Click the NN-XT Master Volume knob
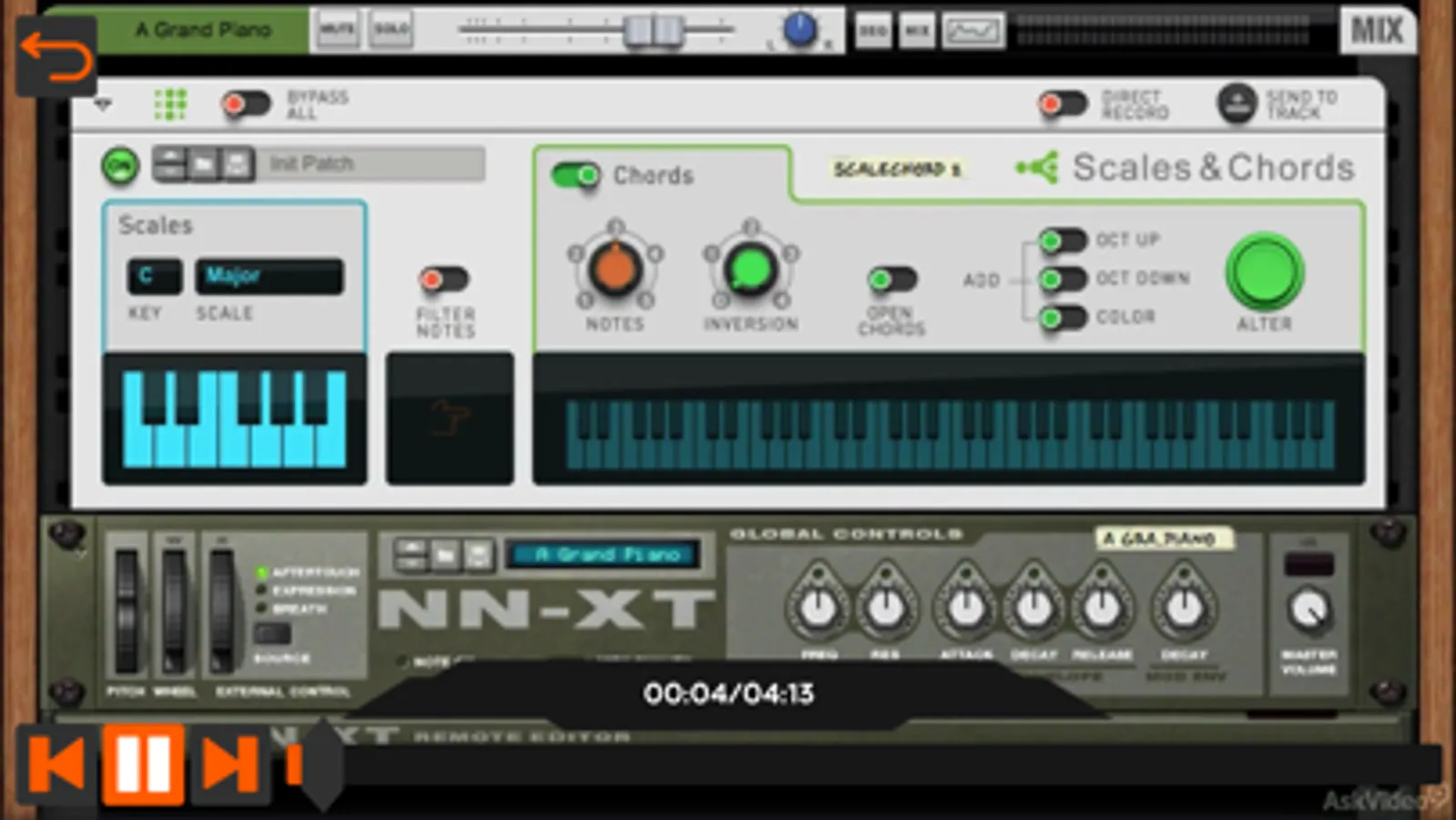The image size is (1456, 820). tap(1308, 610)
